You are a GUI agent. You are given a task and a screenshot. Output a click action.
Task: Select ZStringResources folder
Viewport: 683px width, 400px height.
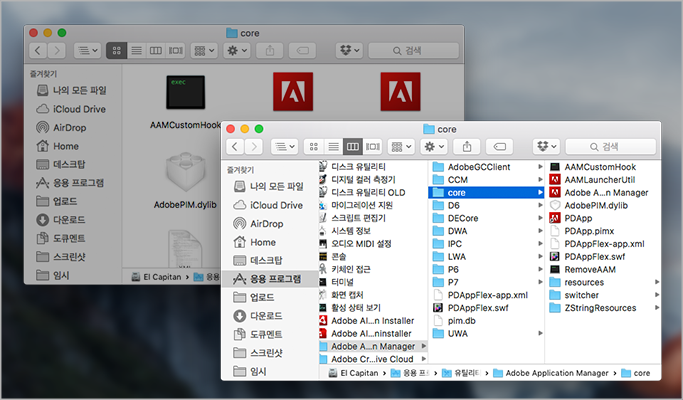tap(603, 308)
